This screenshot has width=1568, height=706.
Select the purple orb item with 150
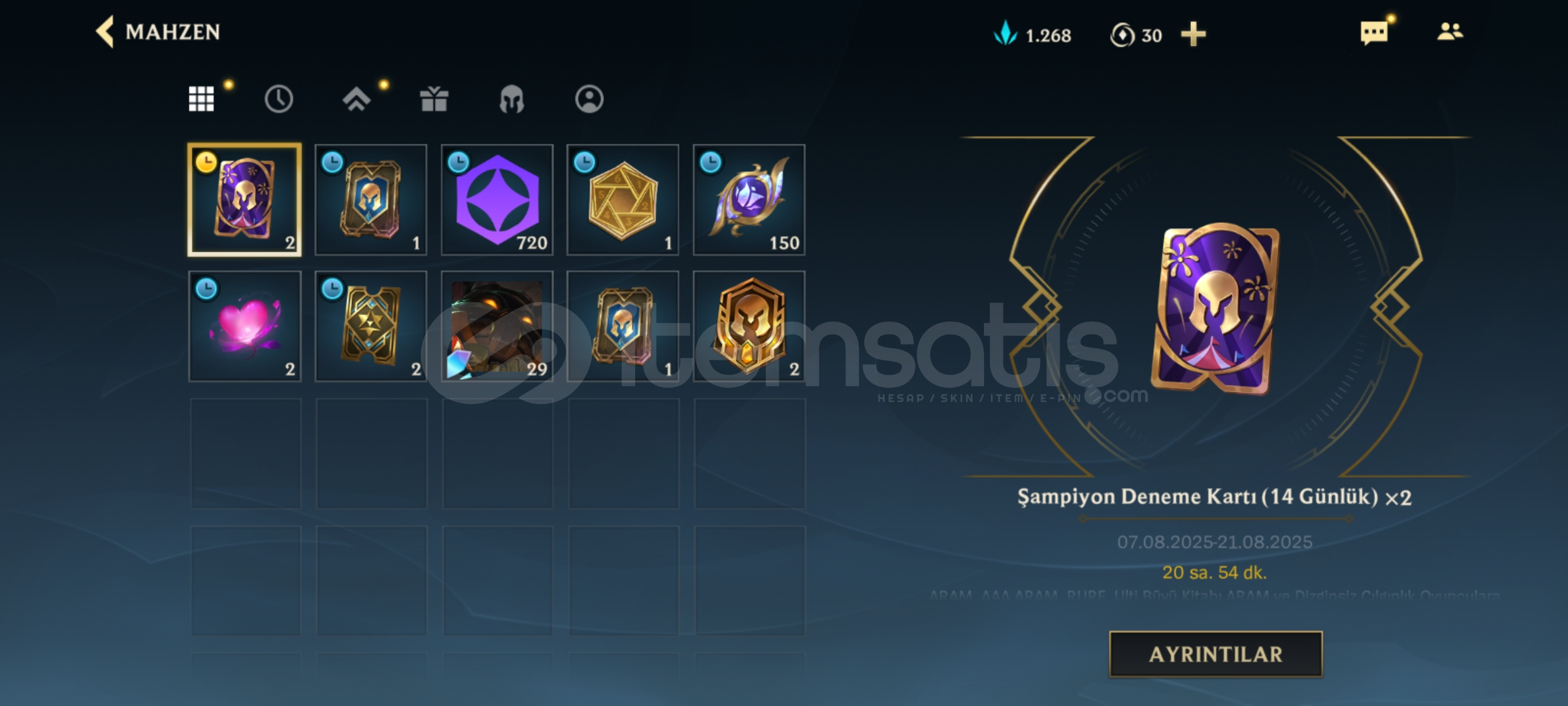click(x=749, y=199)
